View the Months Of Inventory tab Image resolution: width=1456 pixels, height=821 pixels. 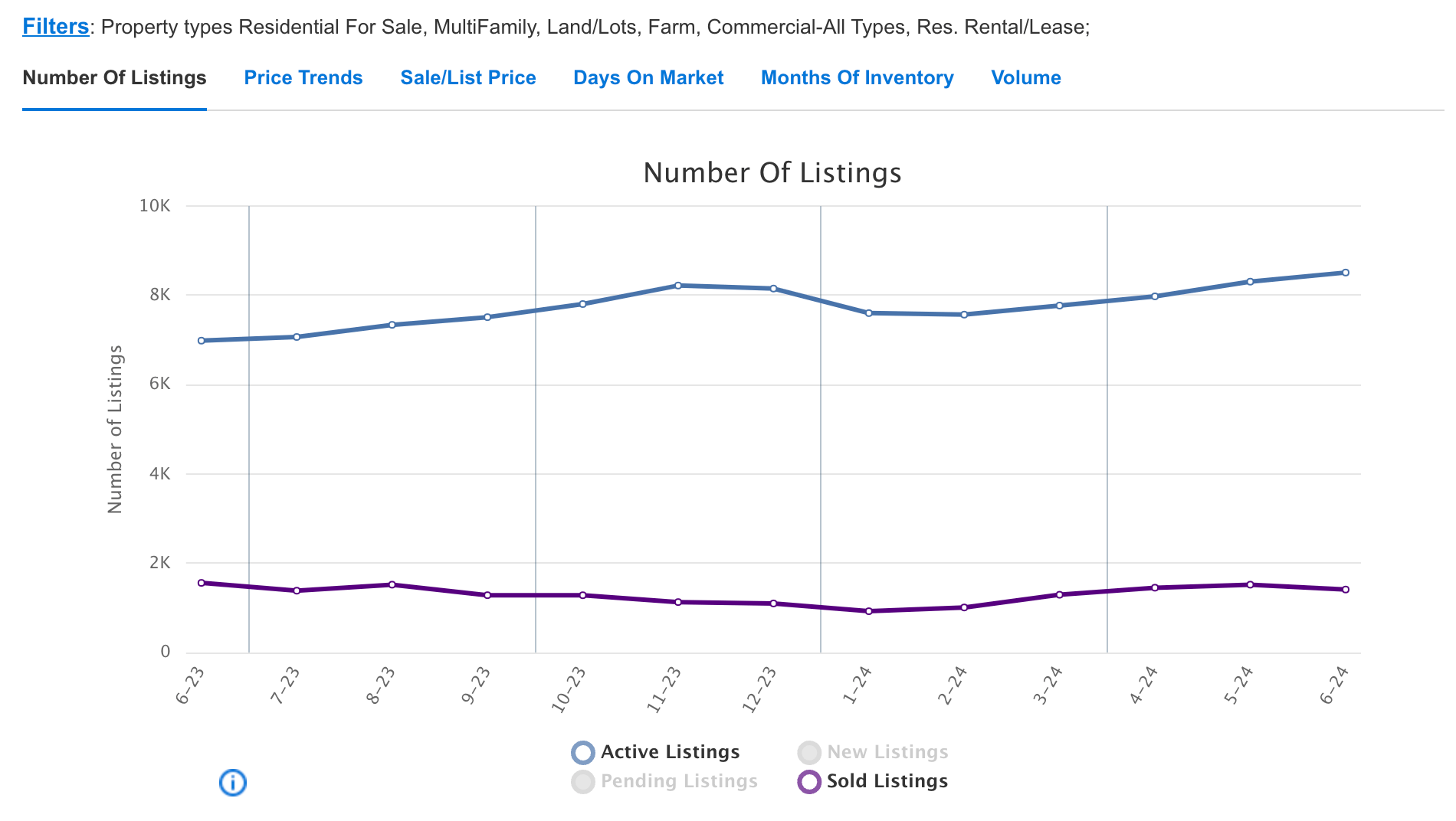coord(858,78)
